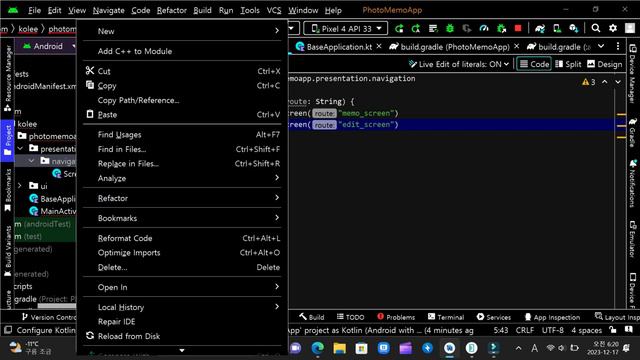Open the Problems tool window
Screen dimensions: 640x360
tap(396, 317)
